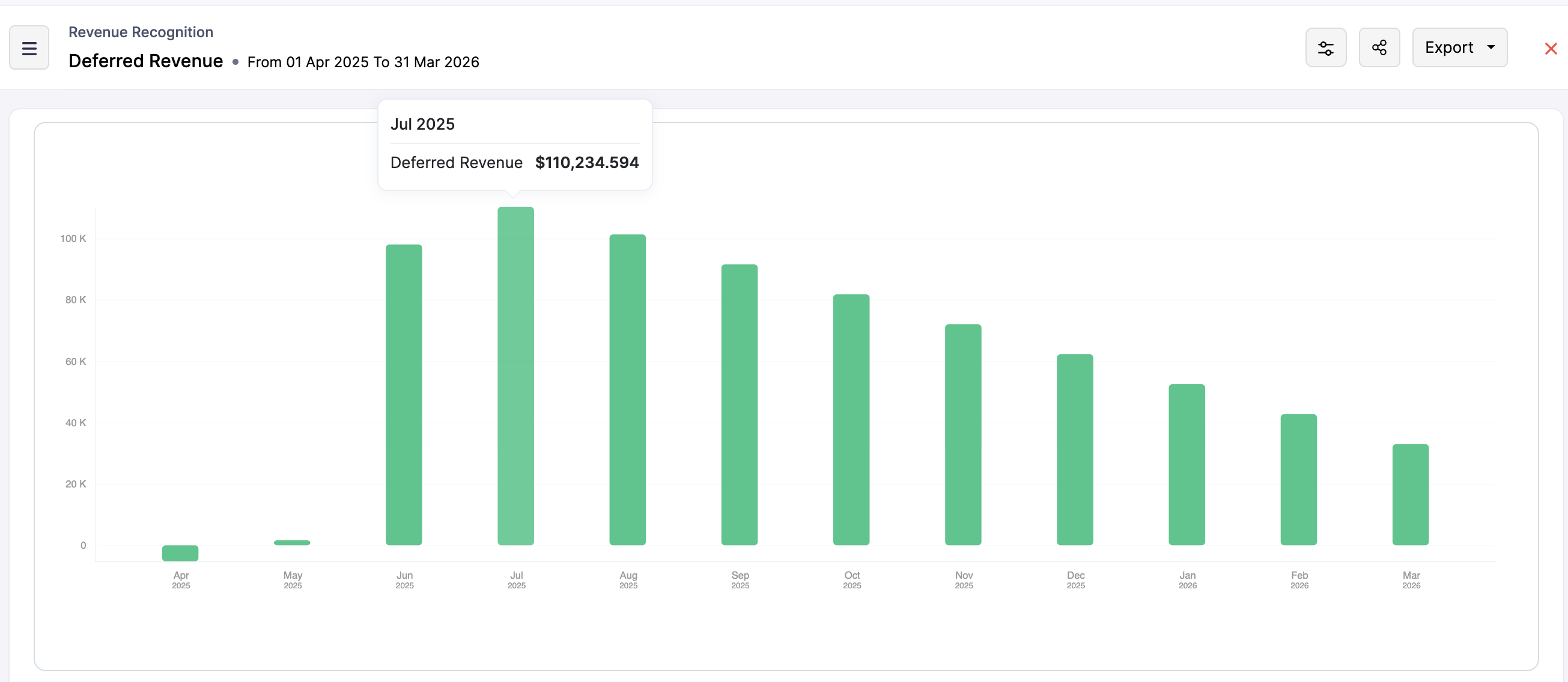Click the small Apr 2025 bar
Screen dimensions: 1568x682
(180, 553)
